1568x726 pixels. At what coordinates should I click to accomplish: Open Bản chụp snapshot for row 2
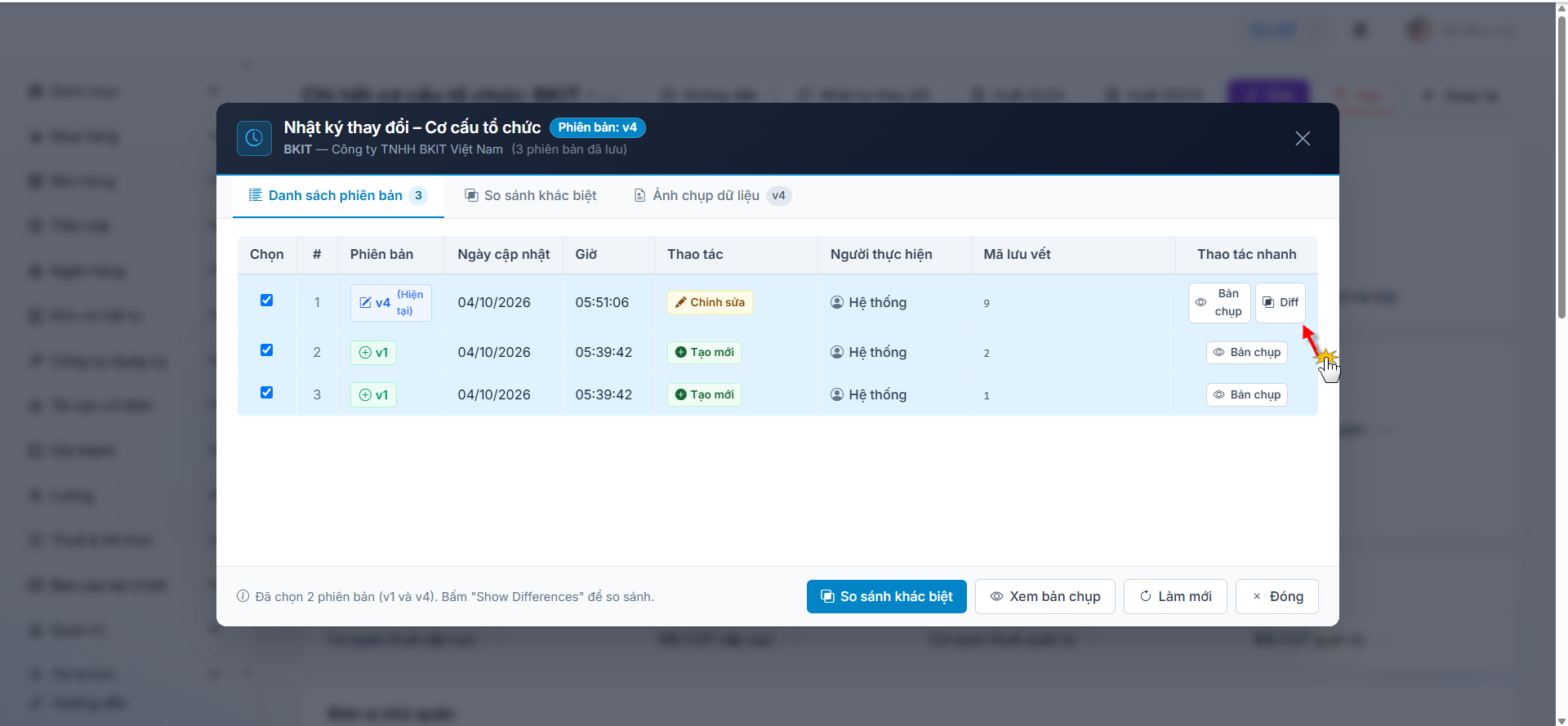[x=1247, y=353]
